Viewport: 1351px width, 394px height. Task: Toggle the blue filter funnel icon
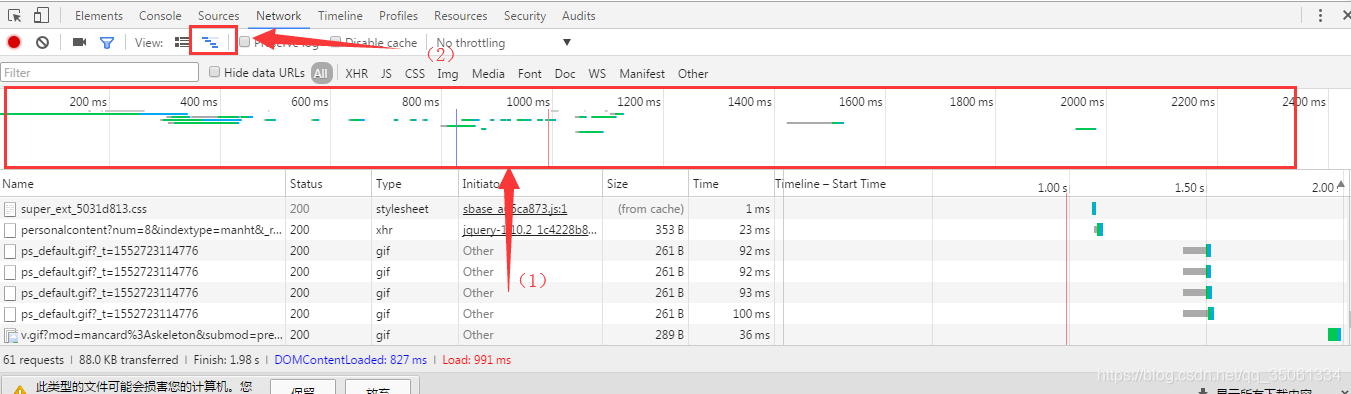(x=107, y=43)
